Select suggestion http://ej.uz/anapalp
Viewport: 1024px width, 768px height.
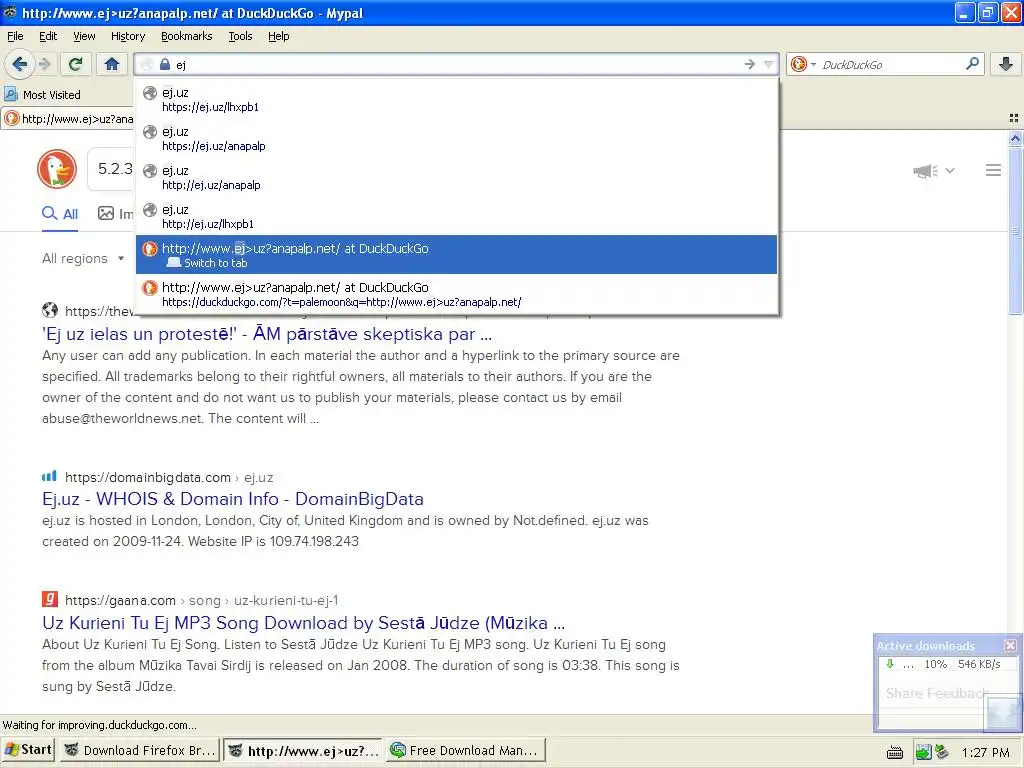point(456,178)
